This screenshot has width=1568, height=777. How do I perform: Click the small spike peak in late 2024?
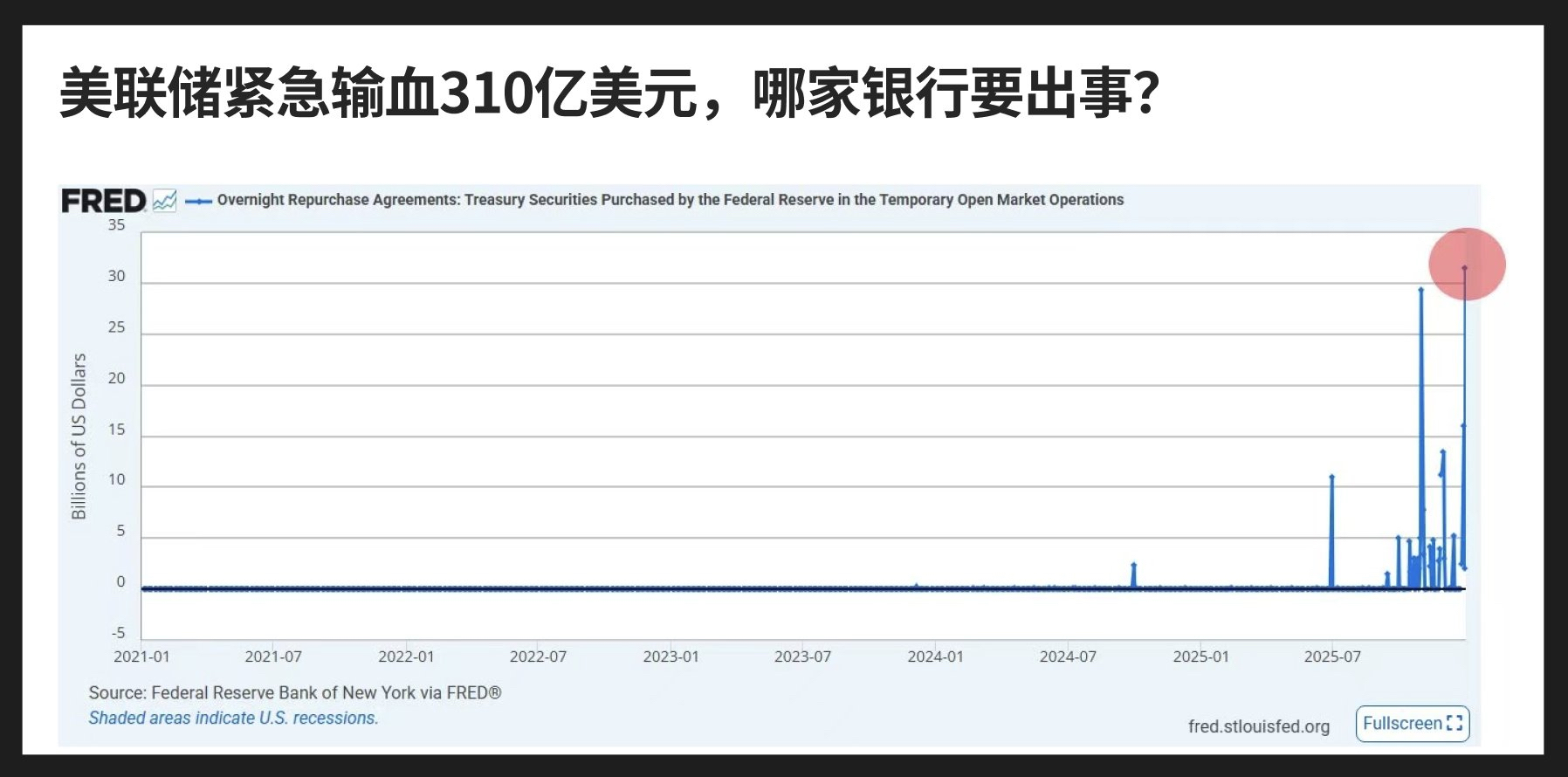[x=1133, y=566]
